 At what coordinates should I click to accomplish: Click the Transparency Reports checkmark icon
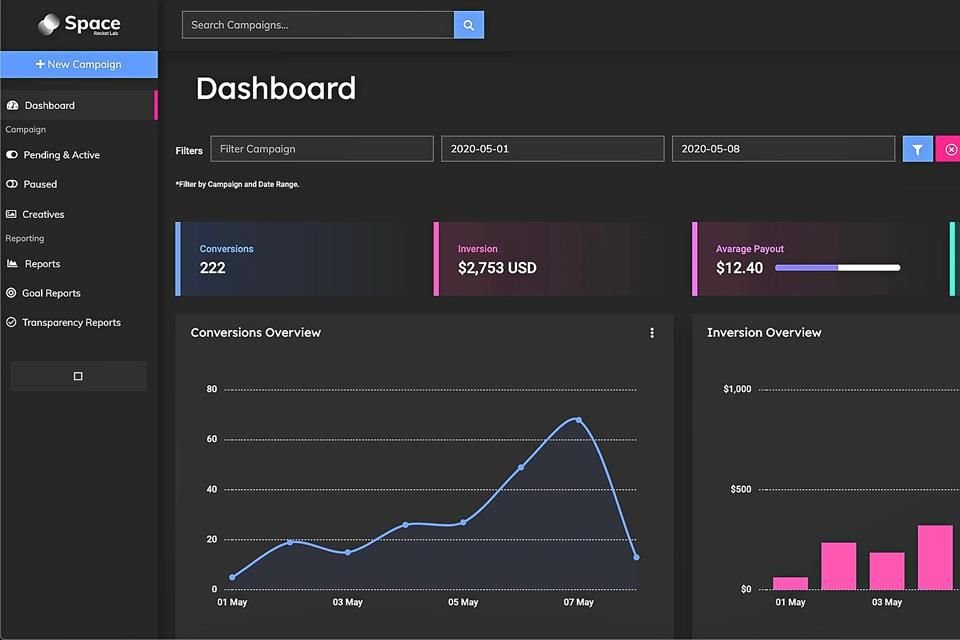point(12,323)
